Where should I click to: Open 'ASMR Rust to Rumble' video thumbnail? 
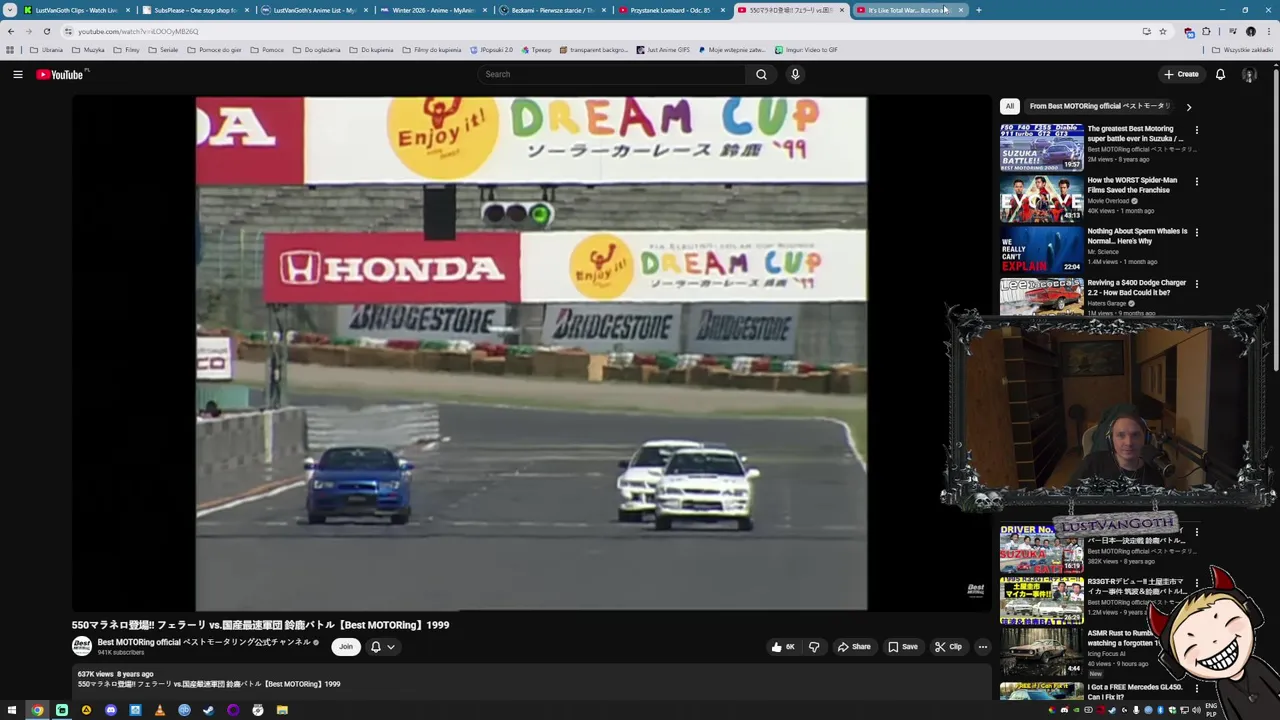coord(1041,652)
